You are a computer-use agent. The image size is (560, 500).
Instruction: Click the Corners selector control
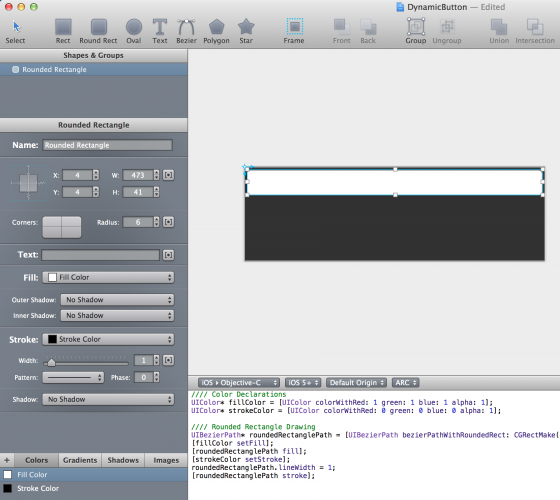tap(62, 227)
